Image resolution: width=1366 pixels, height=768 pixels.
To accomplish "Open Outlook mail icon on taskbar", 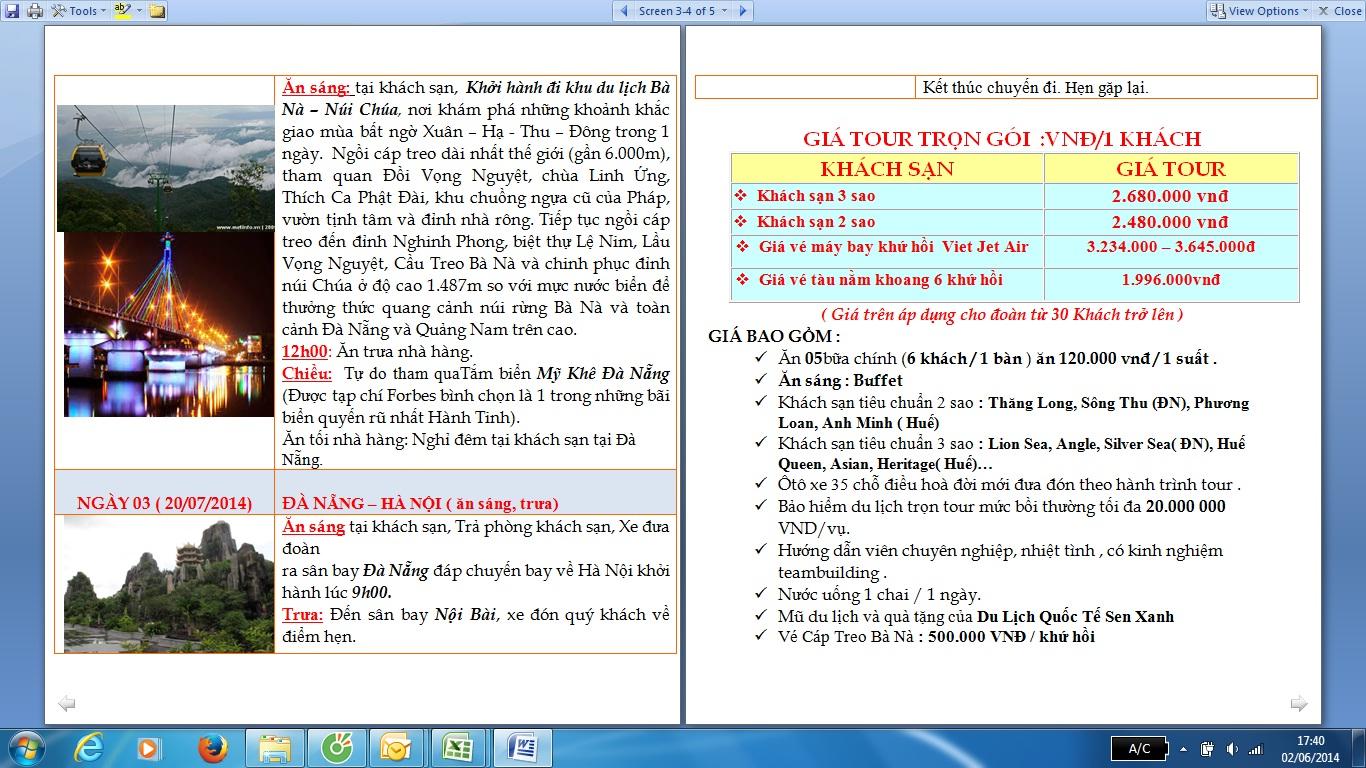I will pos(396,748).
